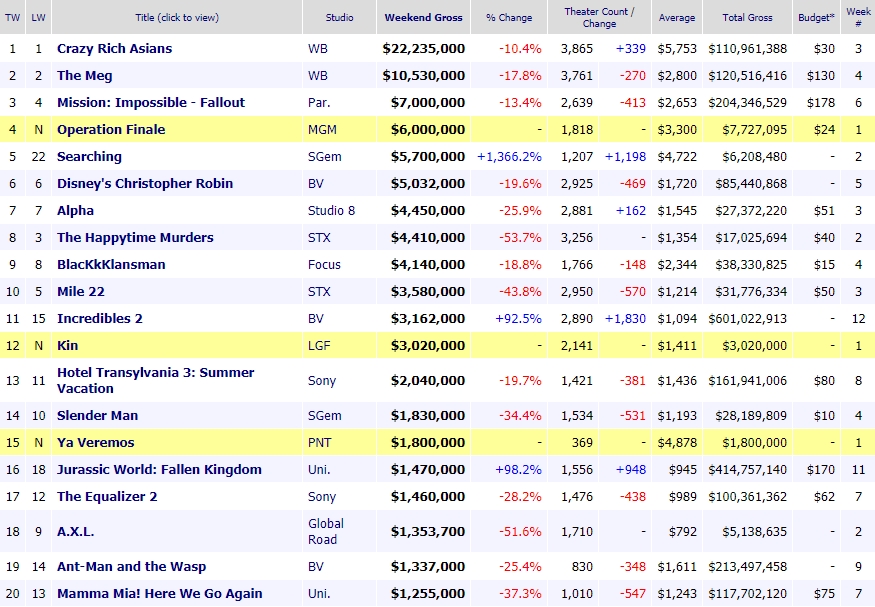Sort by Average column header
Screen dimensions: 875x607
(x=676, y=17)
